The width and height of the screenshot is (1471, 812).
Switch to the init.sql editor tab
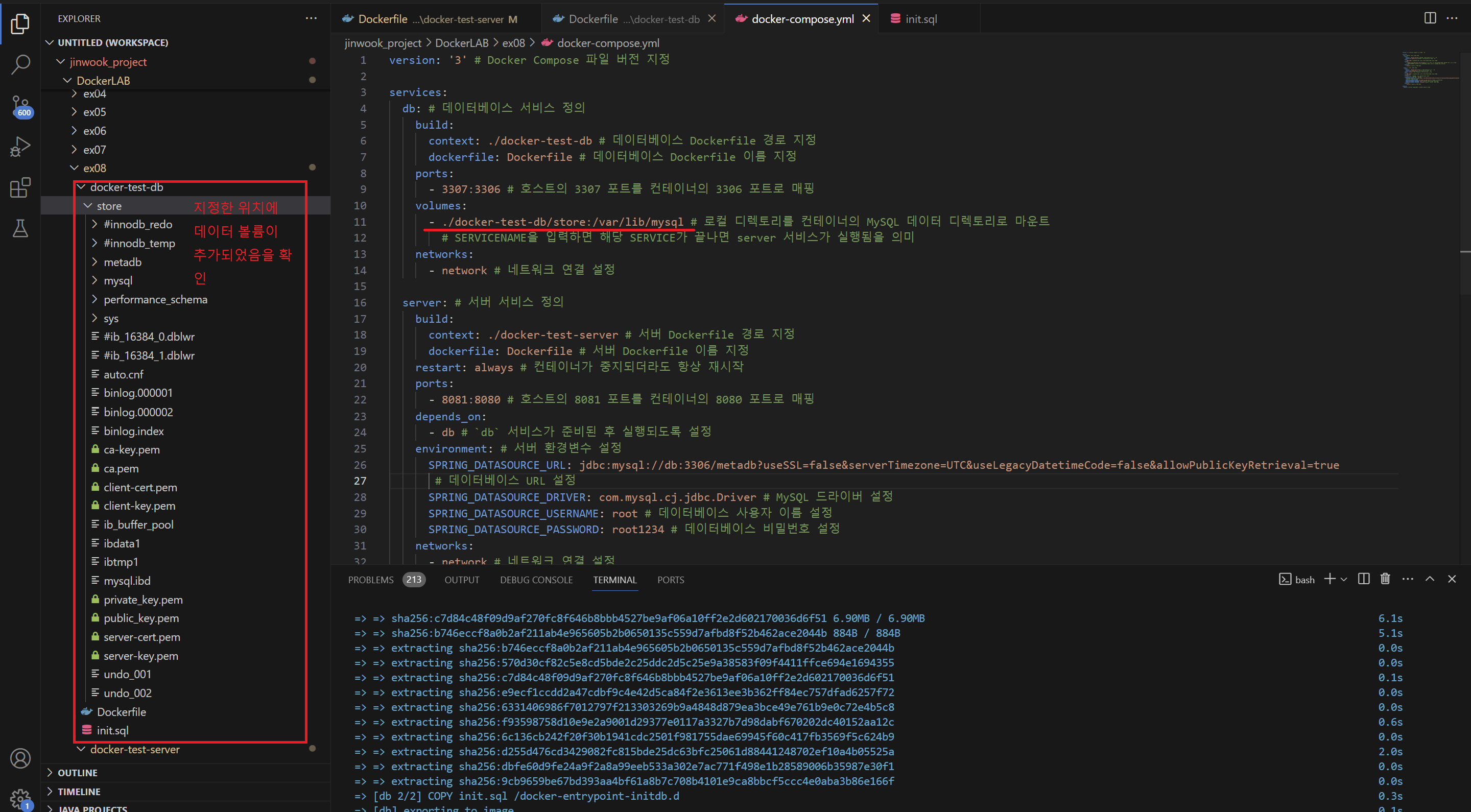pyautogui.click(x=919, y=19)
